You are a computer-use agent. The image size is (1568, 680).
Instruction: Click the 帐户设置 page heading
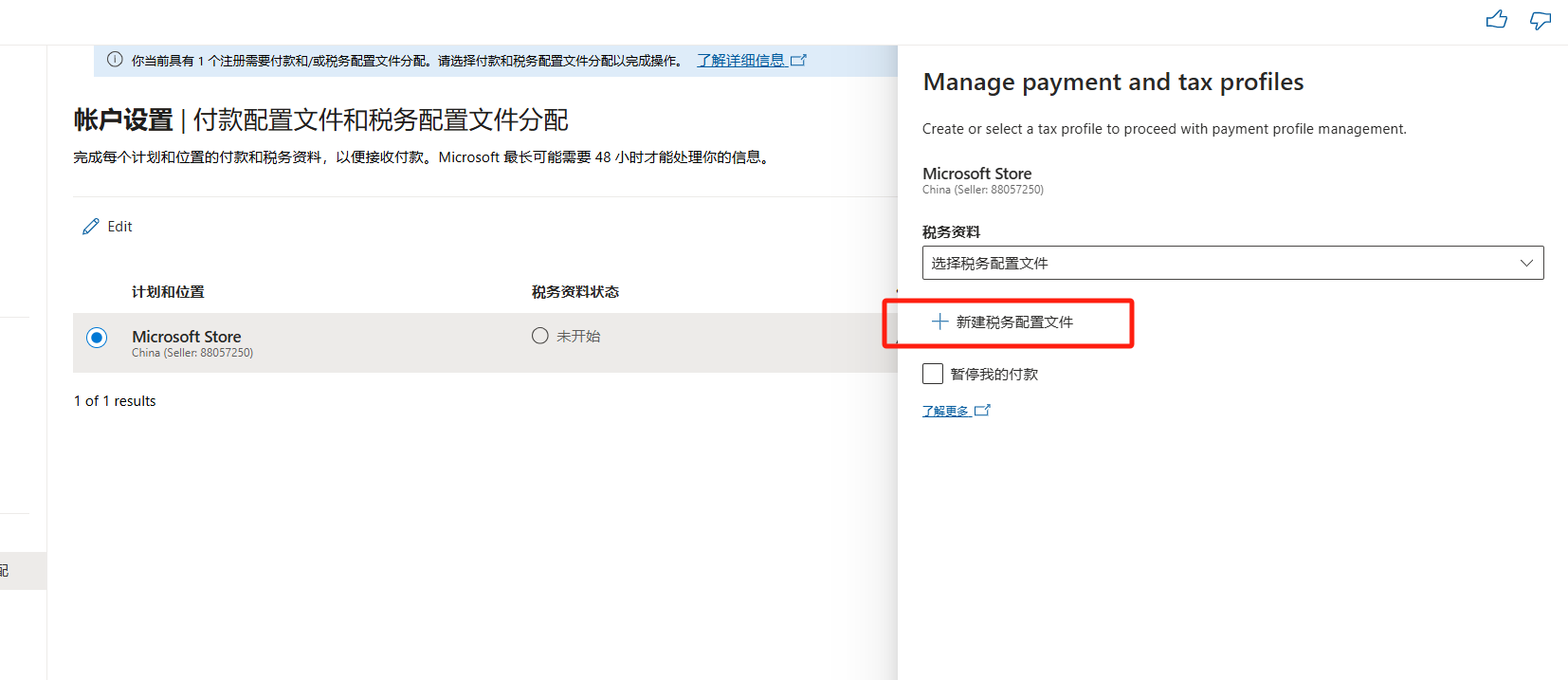[x=123, y=120]
